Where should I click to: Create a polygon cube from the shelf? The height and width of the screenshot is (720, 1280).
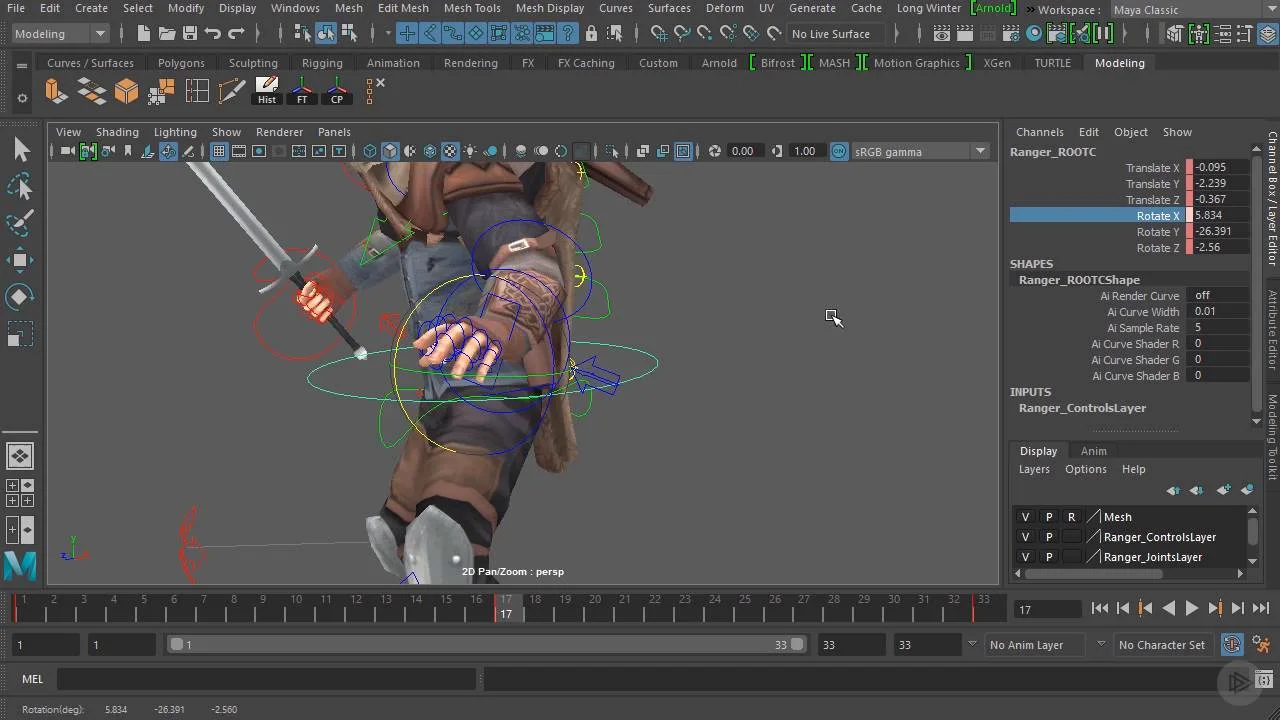(127, 91)
